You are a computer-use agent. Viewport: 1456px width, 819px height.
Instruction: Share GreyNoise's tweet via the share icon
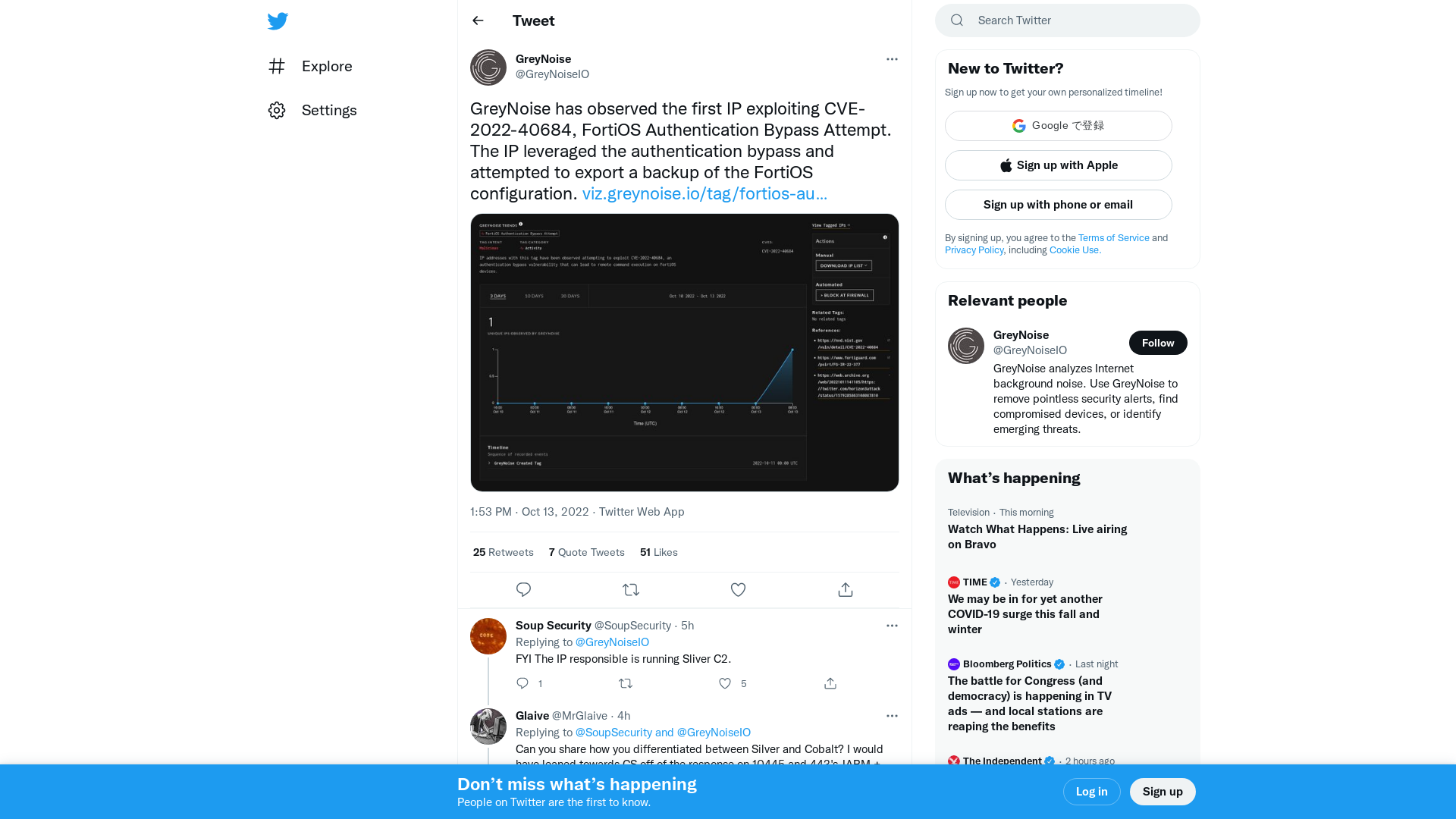[845, 589]
